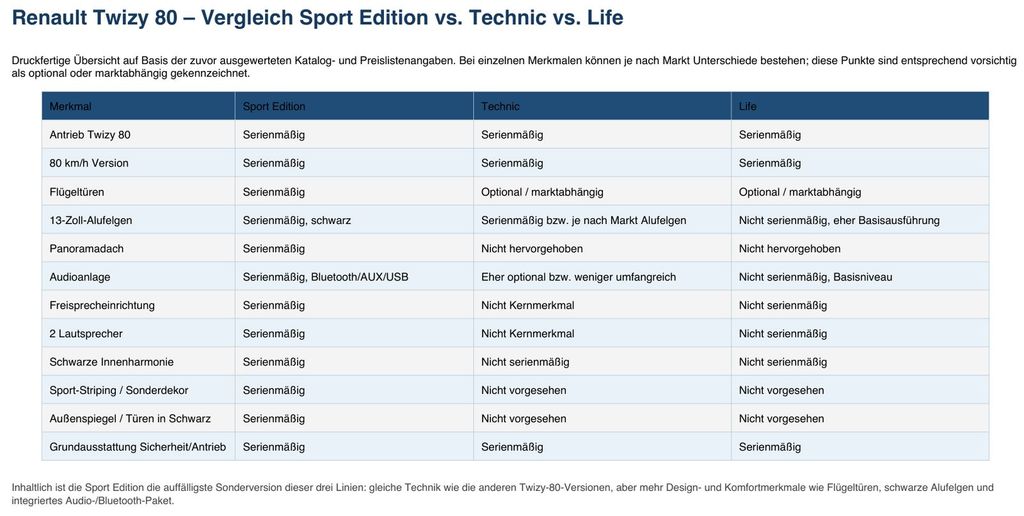
Task: Select the Flügeltüren row label
Action: [77, 192]
